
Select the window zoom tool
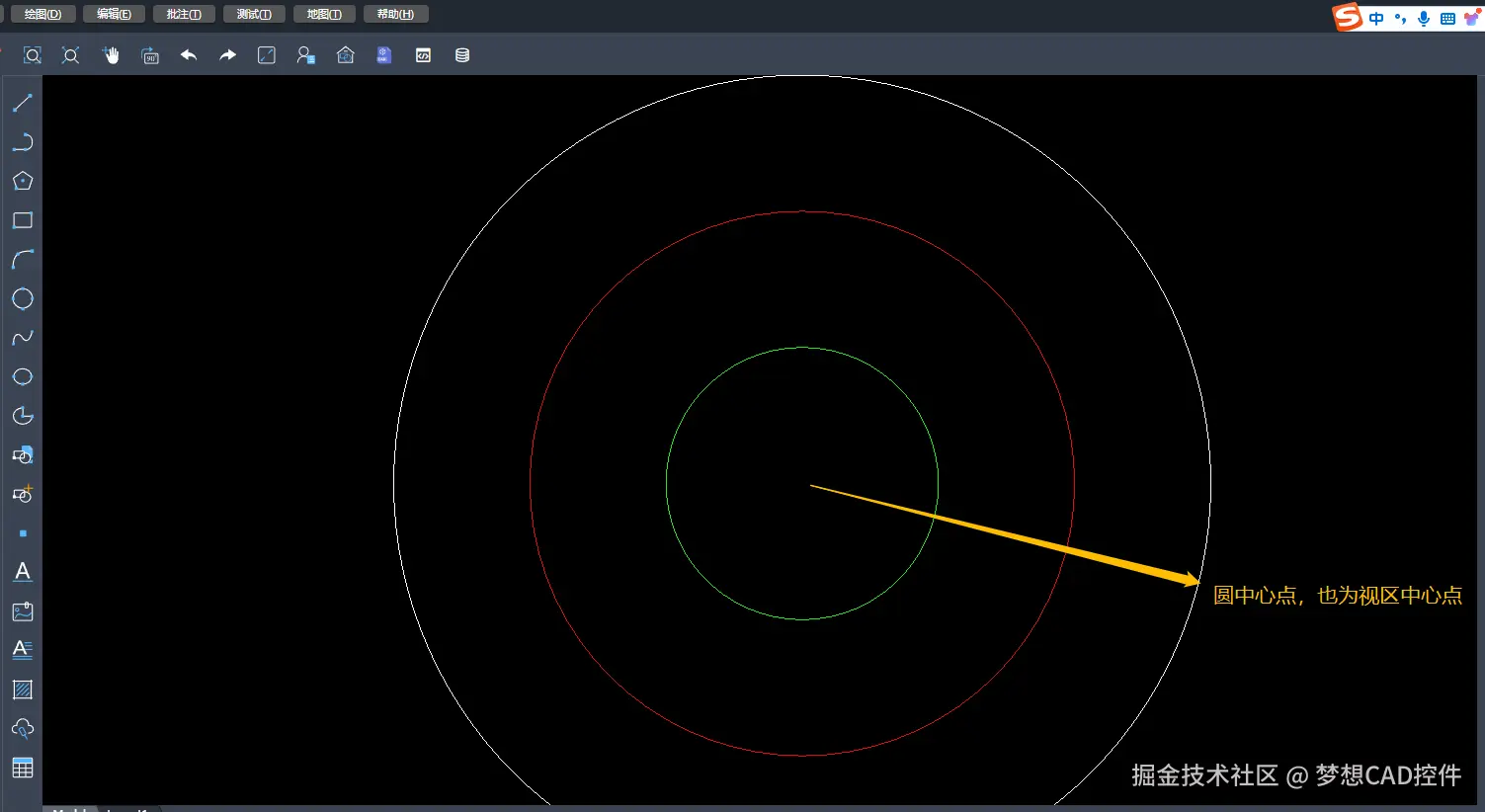[33, 55]
